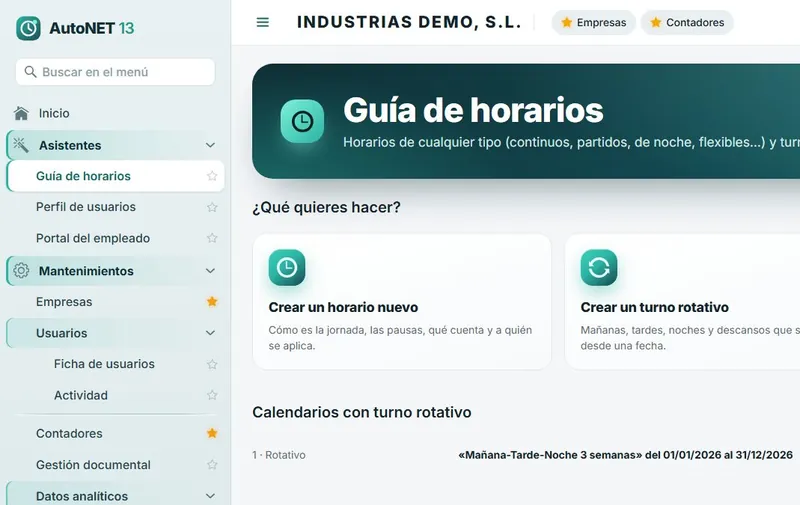Click the ¿Qué quieres hacer? heading
Image resolution: width=800 pixels, height=505 pixels.
click(x=327, y=208)
